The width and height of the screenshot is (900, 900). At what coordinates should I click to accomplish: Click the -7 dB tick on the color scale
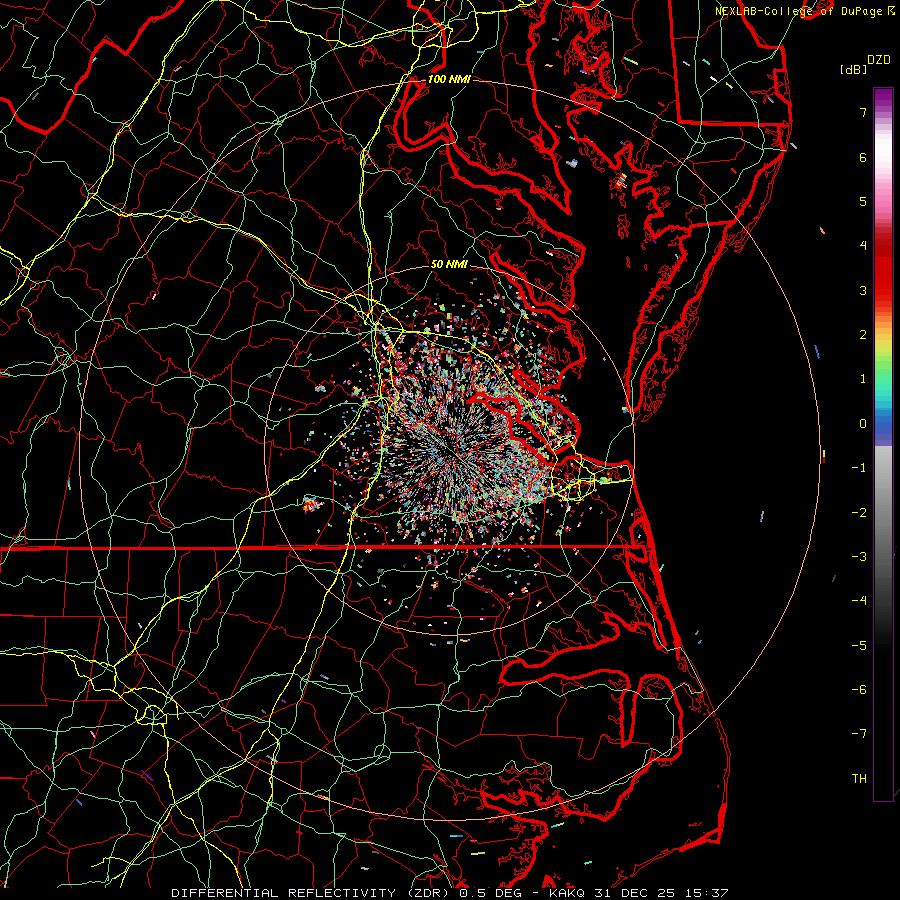click(859, 734)
